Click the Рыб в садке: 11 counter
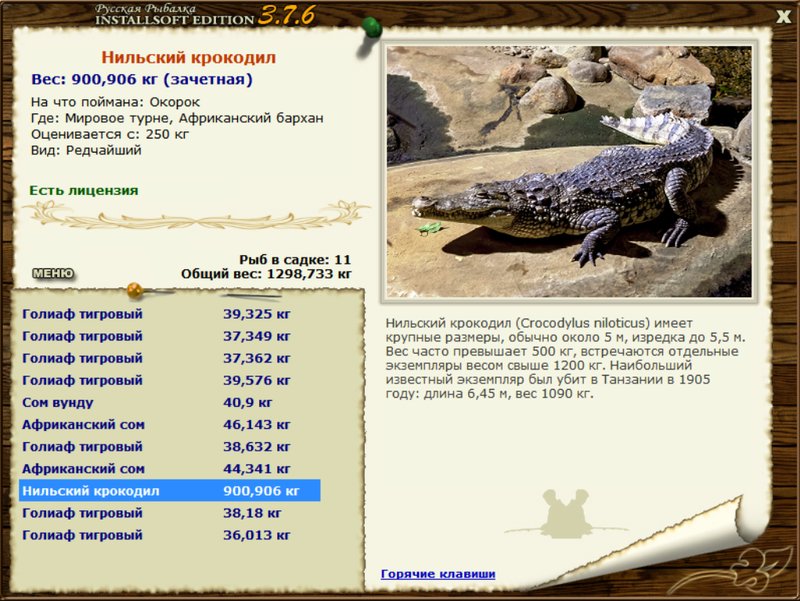Image resolution: width=800 pixels, height=601 pixels. coord(295,260)
